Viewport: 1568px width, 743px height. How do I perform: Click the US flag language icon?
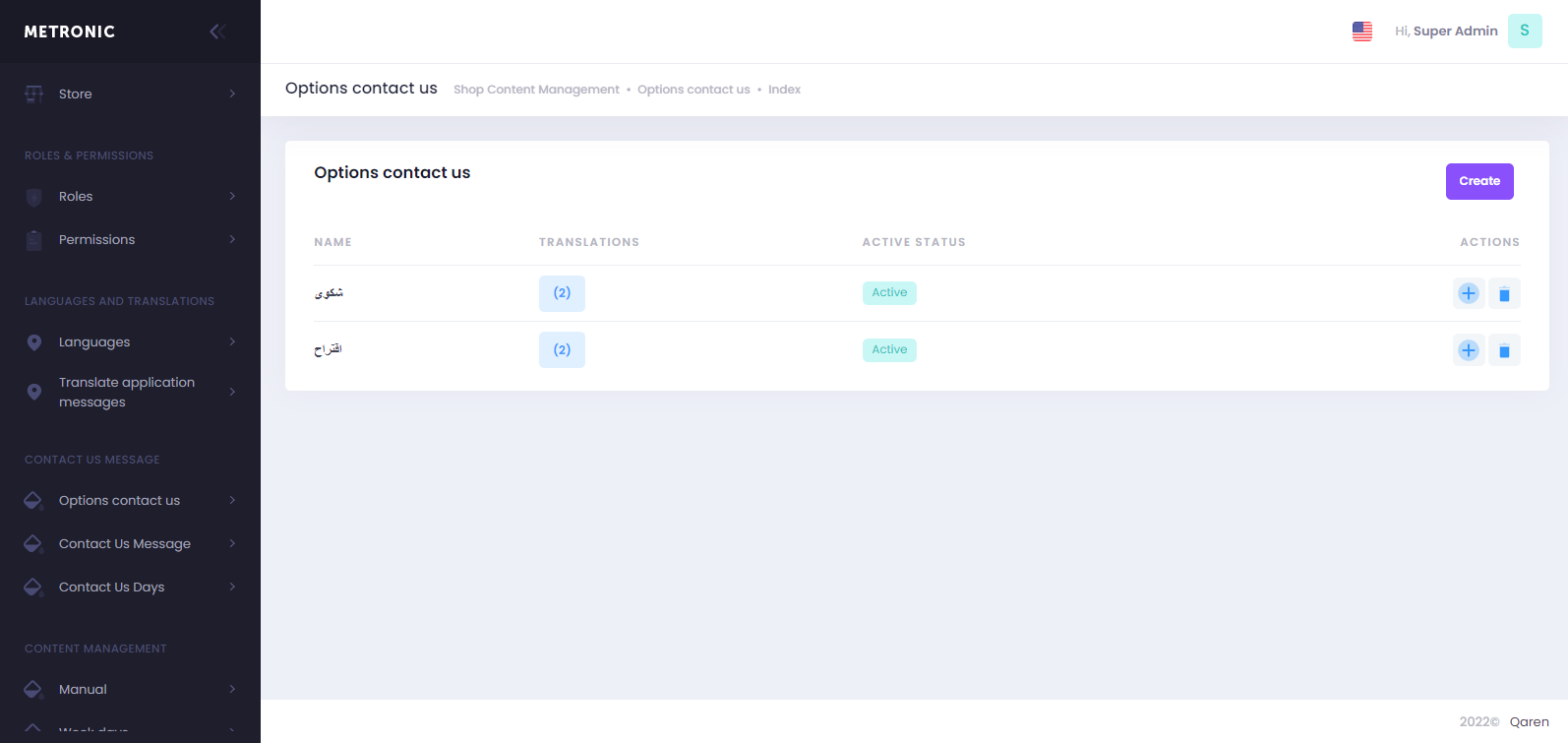pos(1361,31)
